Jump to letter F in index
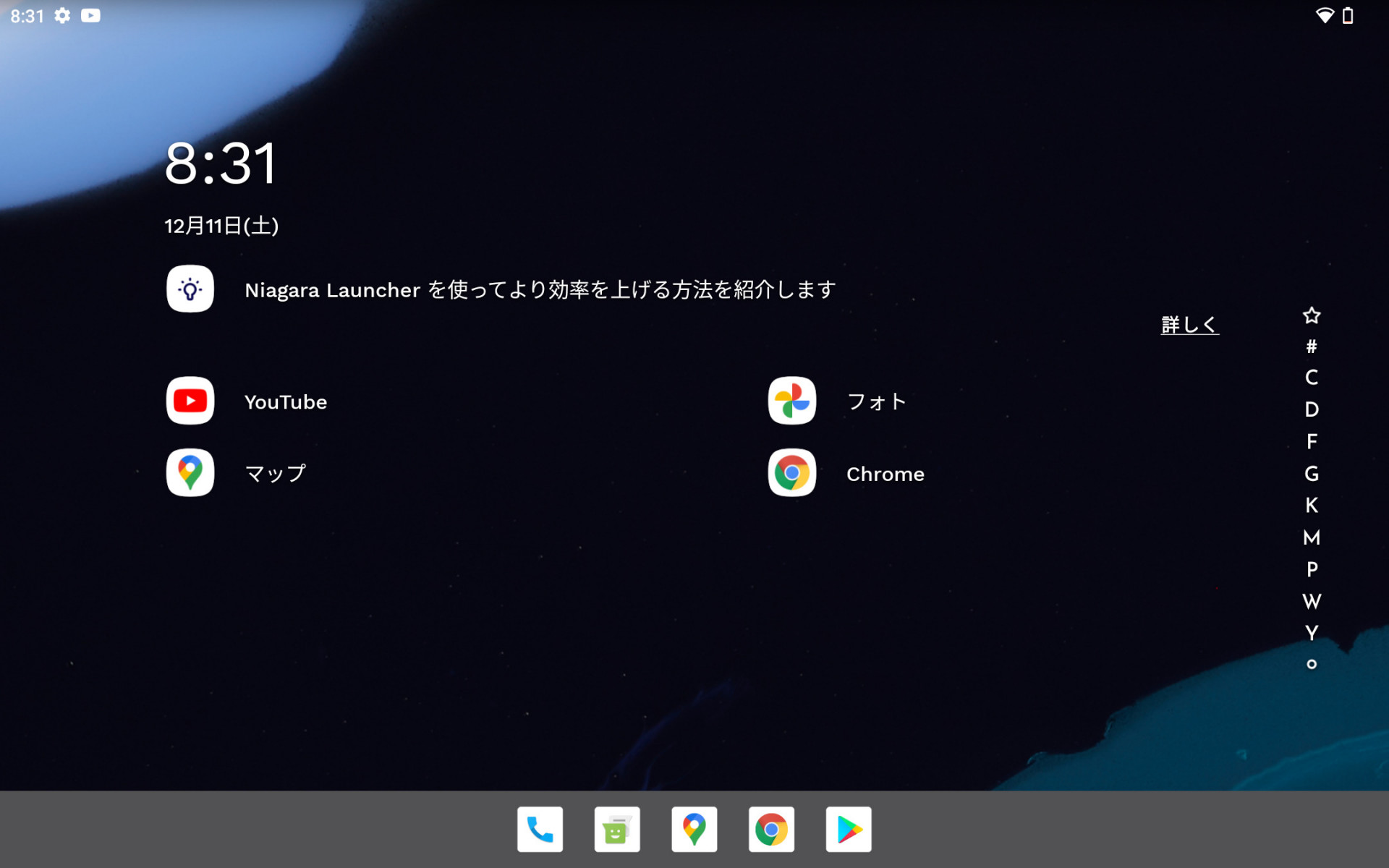The height and width of the screenshot is (868, 1389). coord(1312,441)
